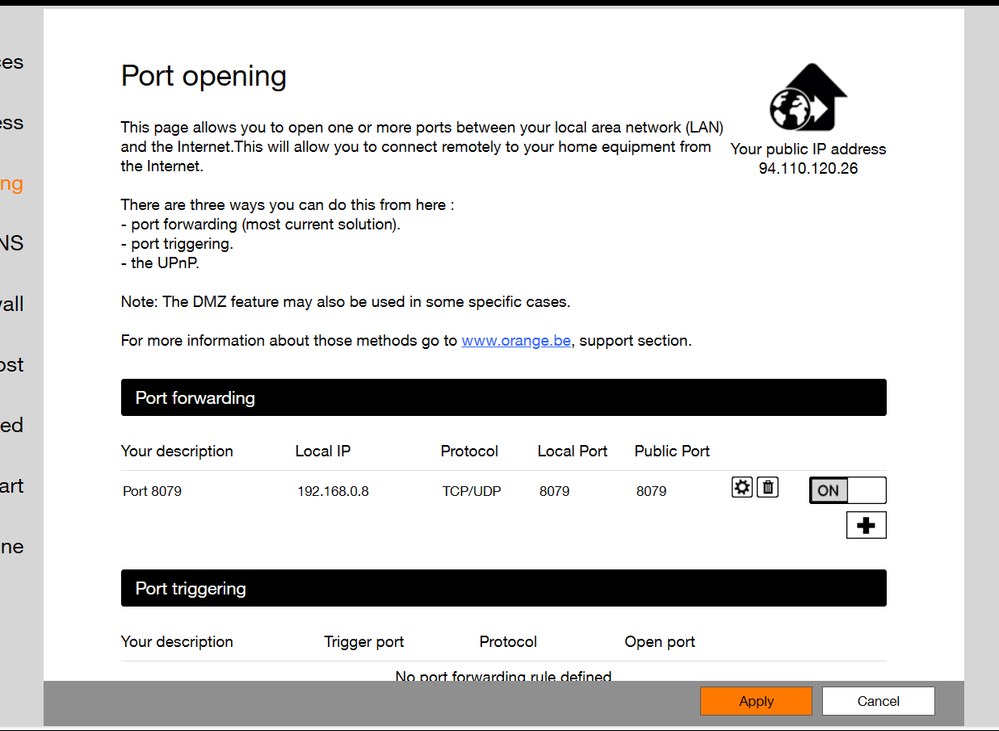Click the TCP/UDP protocol cell
Image resolution: width=999 pixels, height=731 pixels.
pyautogui.click(x=471, y=491)
